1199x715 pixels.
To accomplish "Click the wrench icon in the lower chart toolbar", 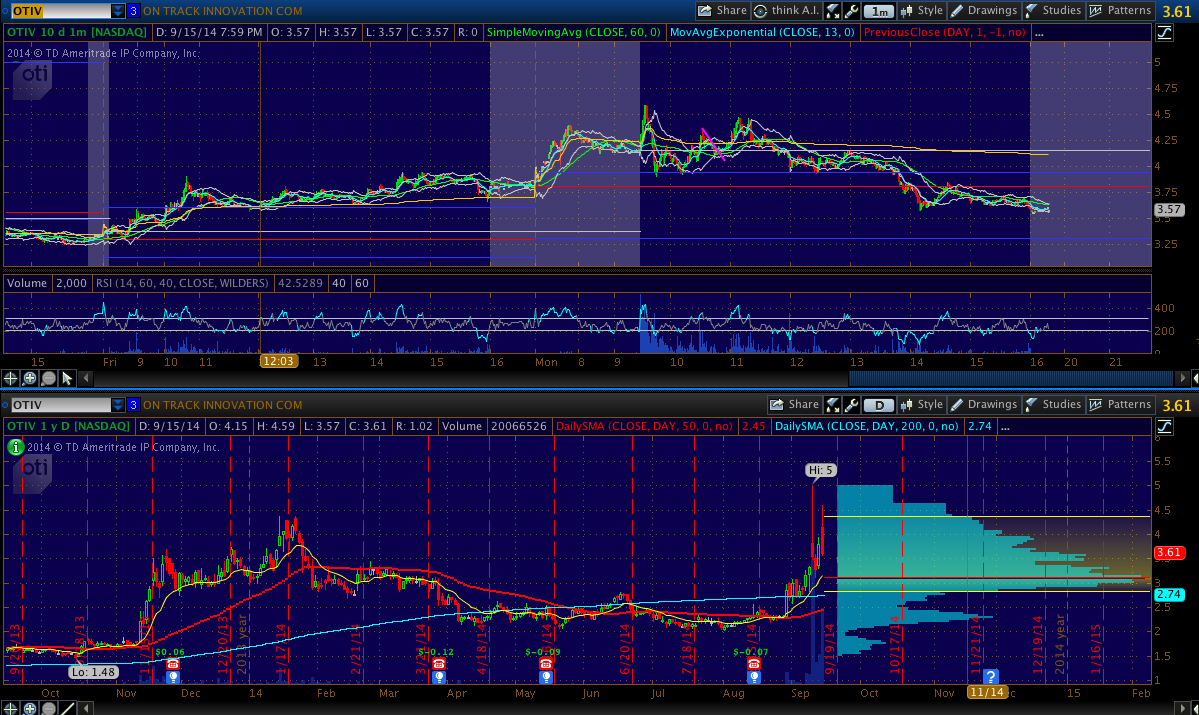I will (851, 405).
